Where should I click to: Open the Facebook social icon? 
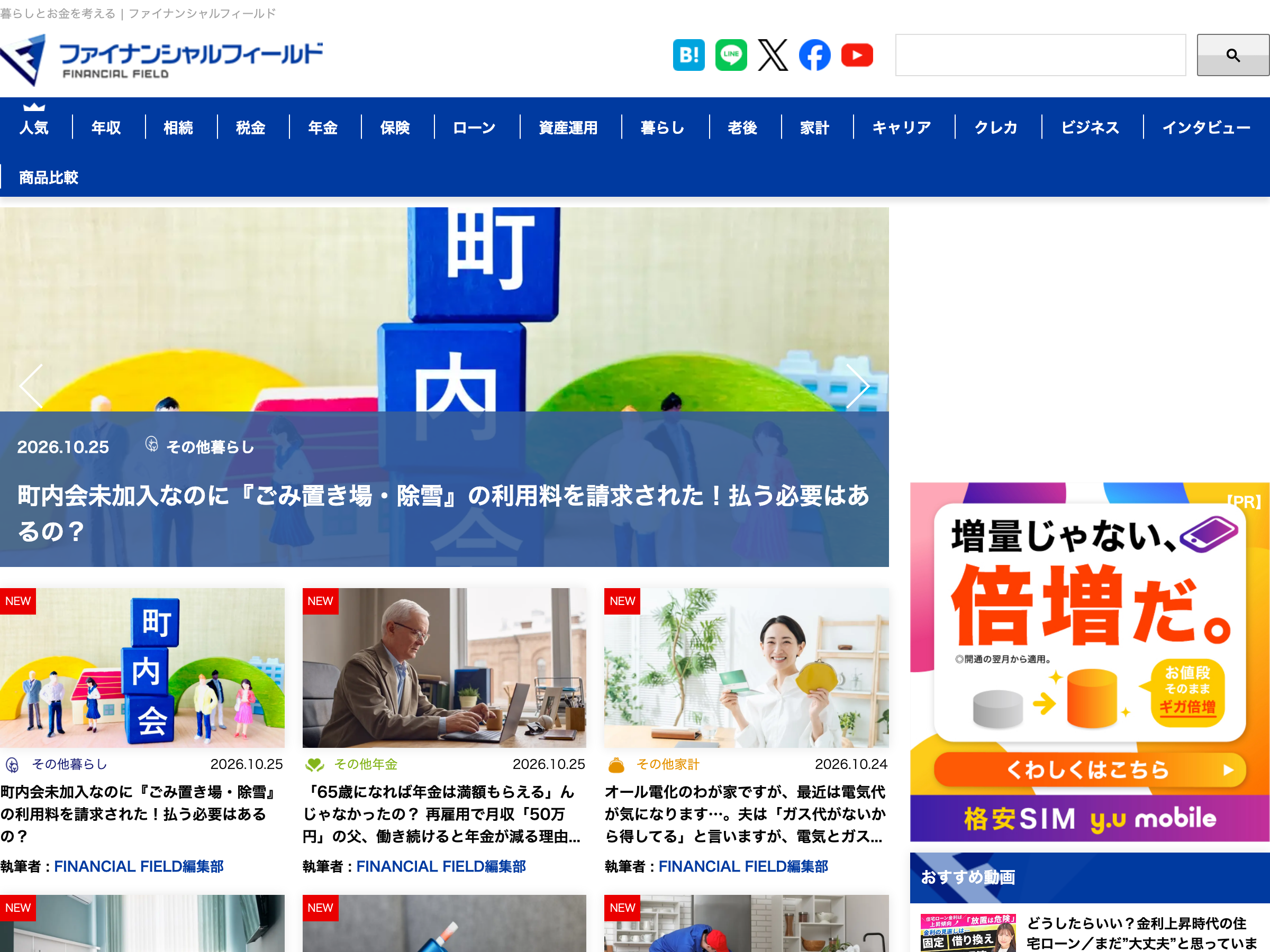[x=815, y=55]
